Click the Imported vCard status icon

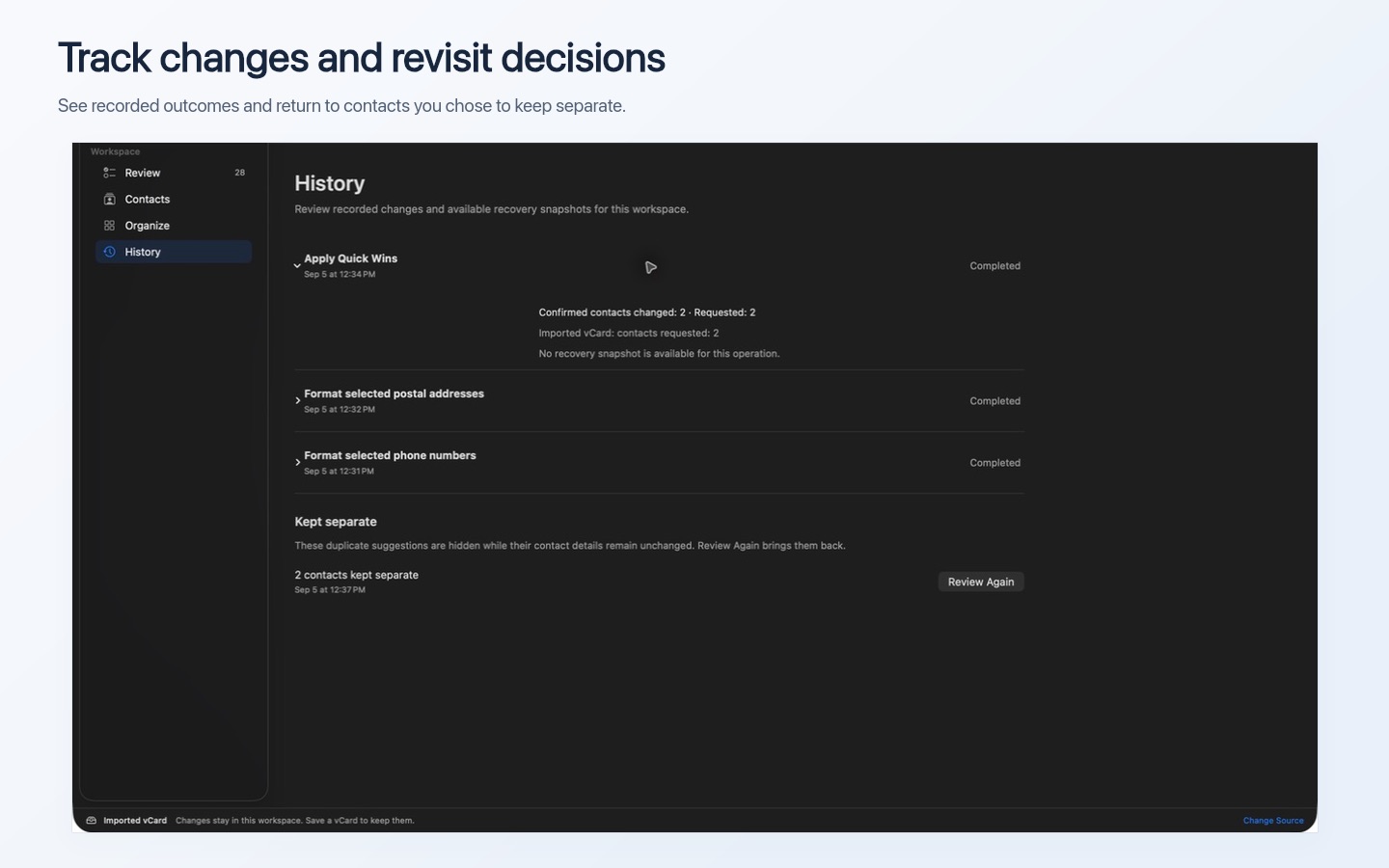pyautogui.click(x=91, y=821)
